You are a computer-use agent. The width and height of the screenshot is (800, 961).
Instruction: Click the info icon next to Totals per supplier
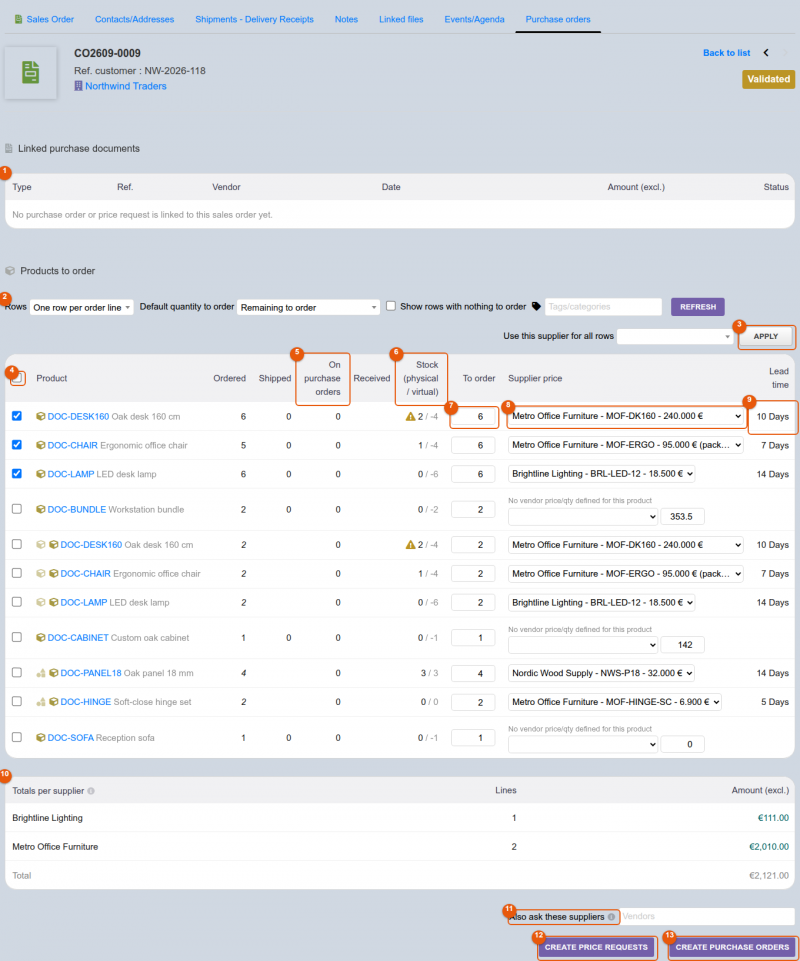(x=91, y=791)
